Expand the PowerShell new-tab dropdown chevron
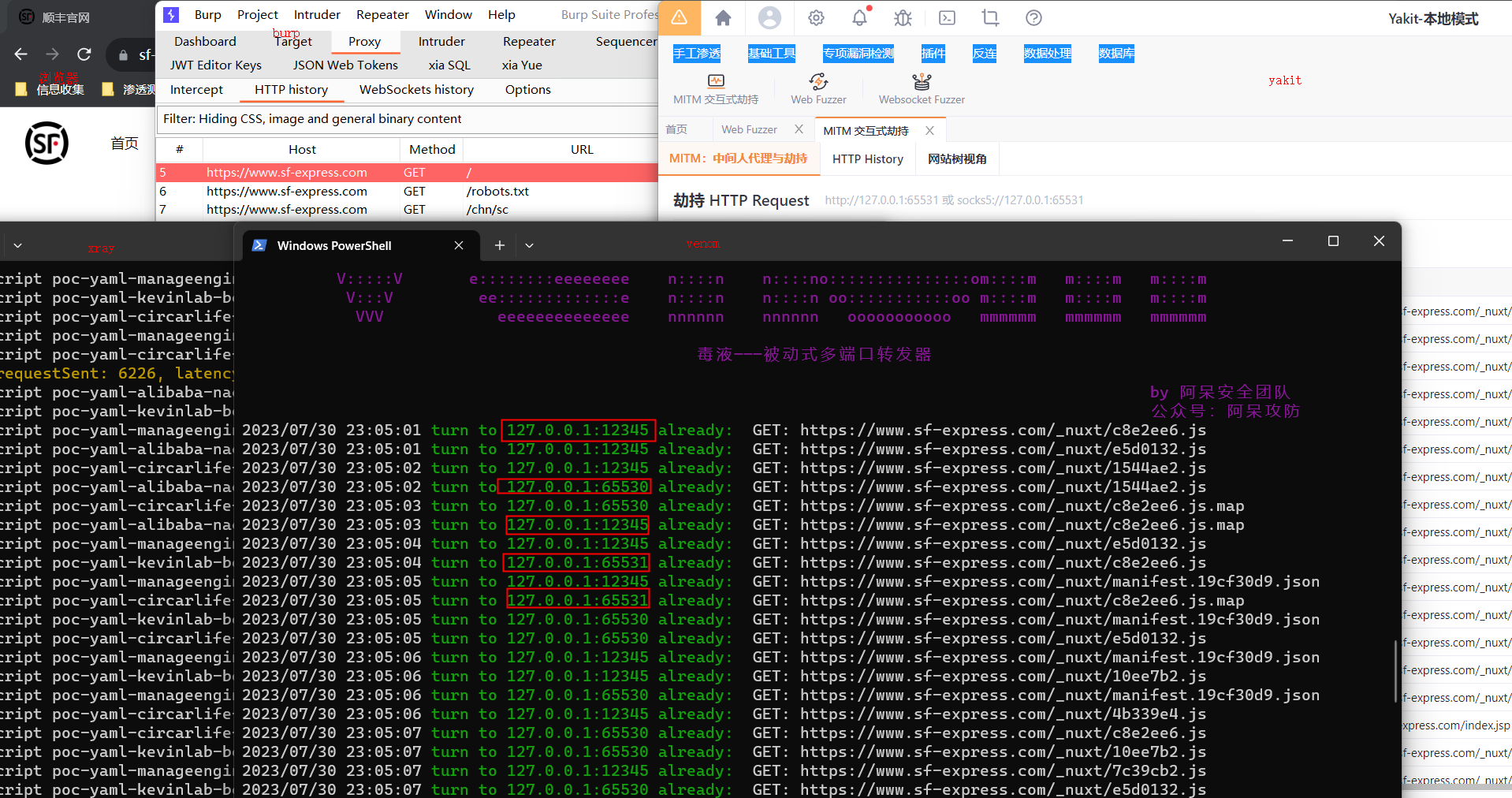 (x=530, y=245)
